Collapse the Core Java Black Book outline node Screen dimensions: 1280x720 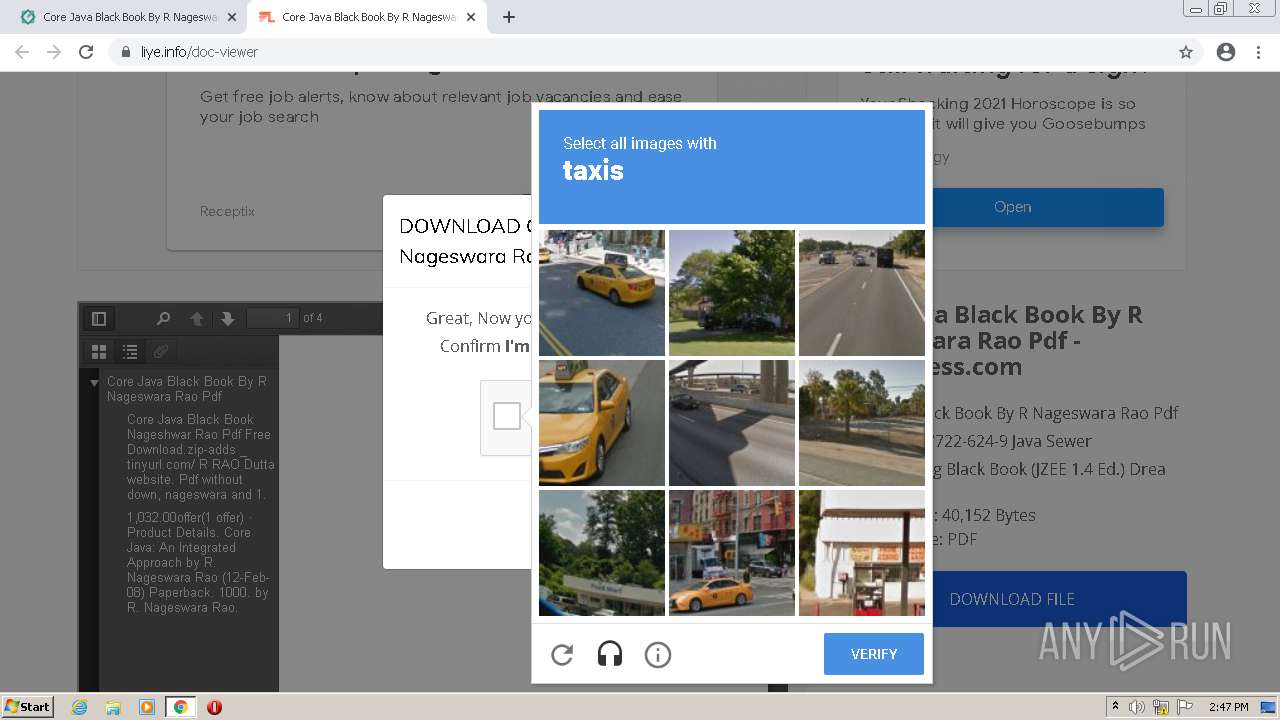(x=94, y=382)
